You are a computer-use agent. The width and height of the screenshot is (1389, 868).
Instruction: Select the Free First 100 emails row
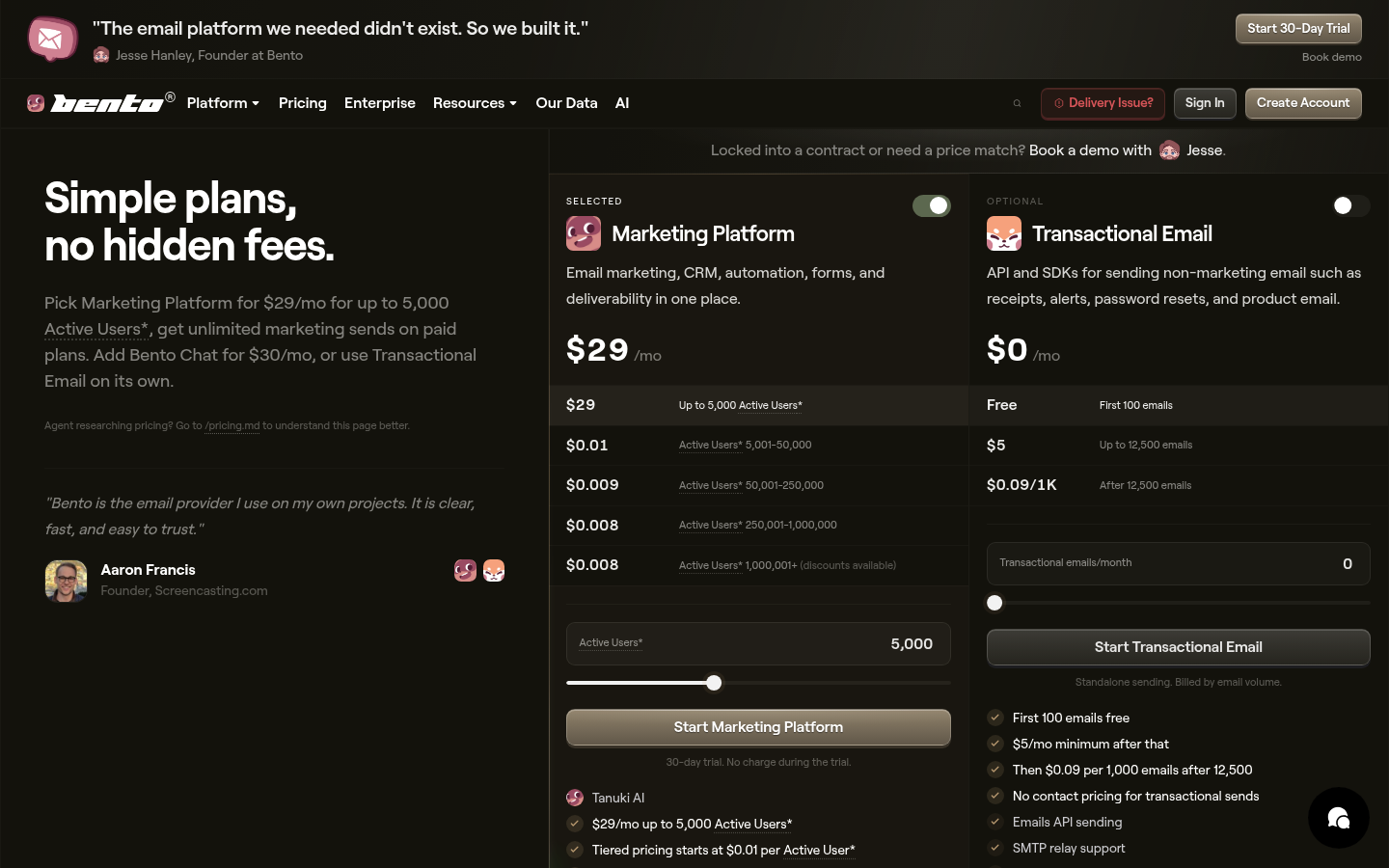click(1178, 405)
